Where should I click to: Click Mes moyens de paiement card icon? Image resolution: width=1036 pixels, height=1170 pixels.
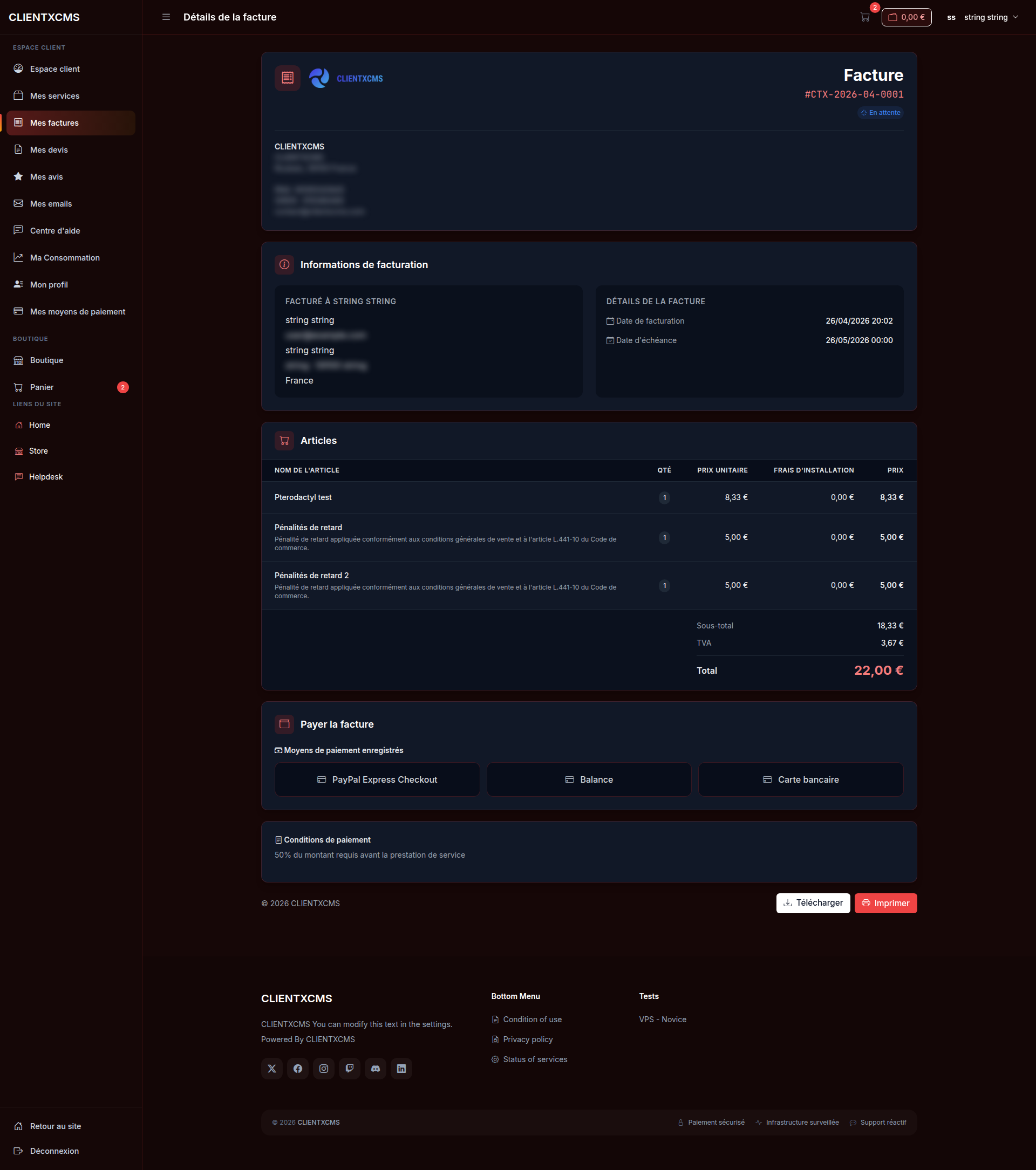(x=18, y=311)
